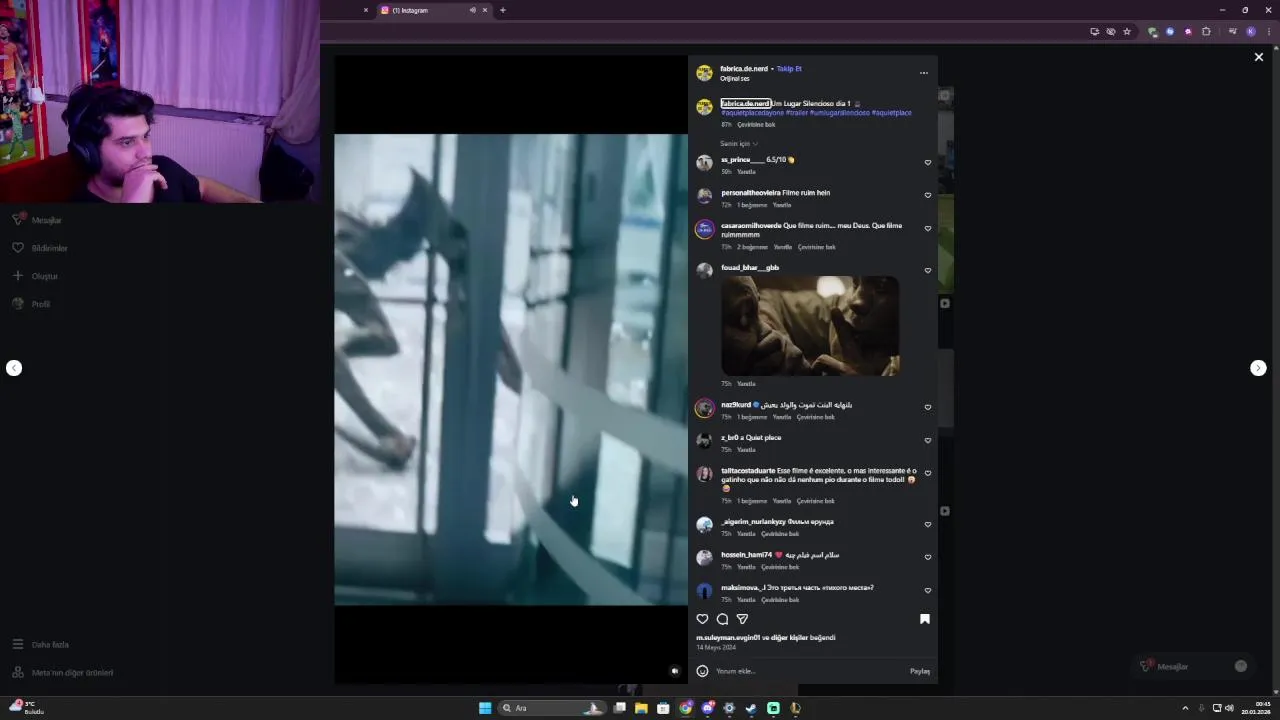This screenshot has height=720, width=1280.
Task: Open the browser extensions puzzle icon
Action: pos(1206,32)
